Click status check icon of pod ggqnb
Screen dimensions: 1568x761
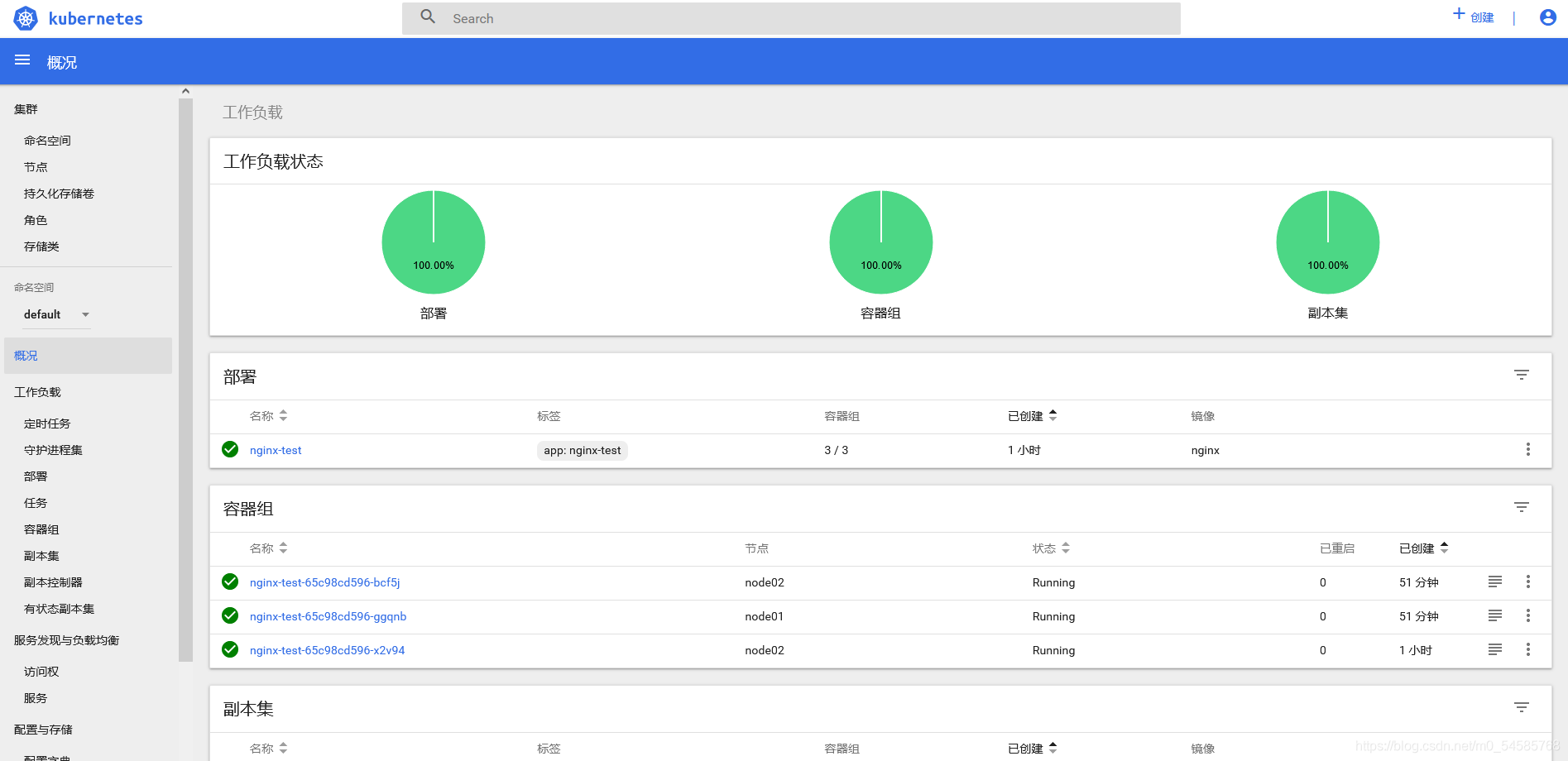tap(230, 615)
